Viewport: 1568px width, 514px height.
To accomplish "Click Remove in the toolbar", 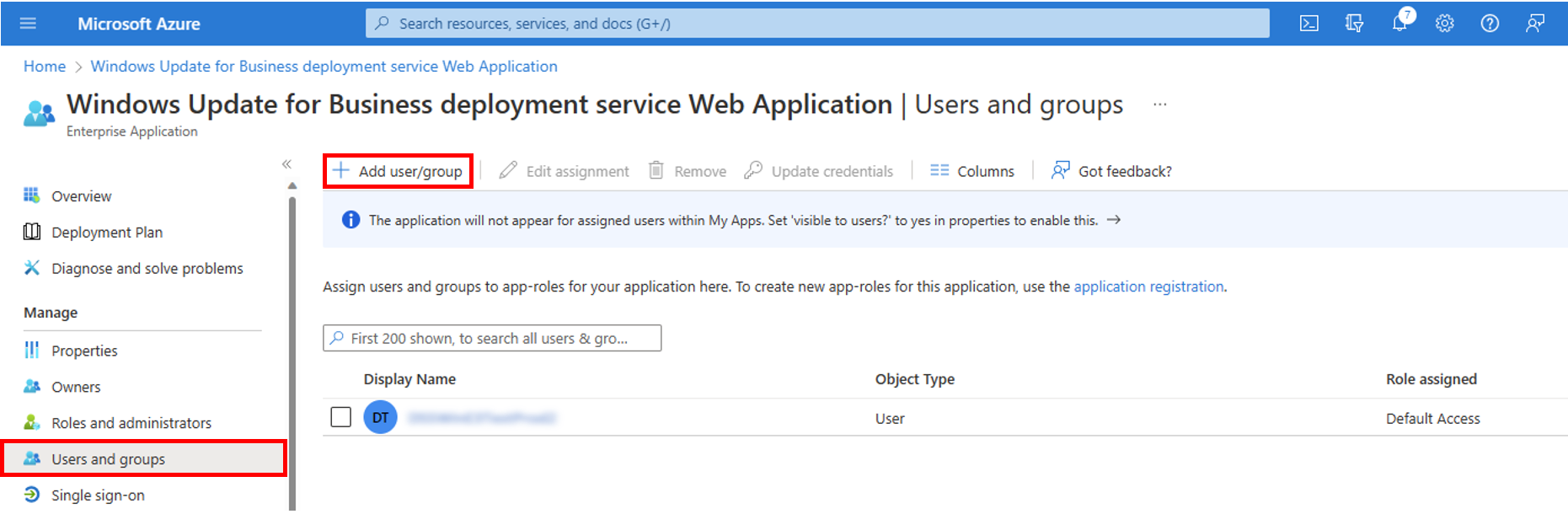I will click(x=688, y=171).
